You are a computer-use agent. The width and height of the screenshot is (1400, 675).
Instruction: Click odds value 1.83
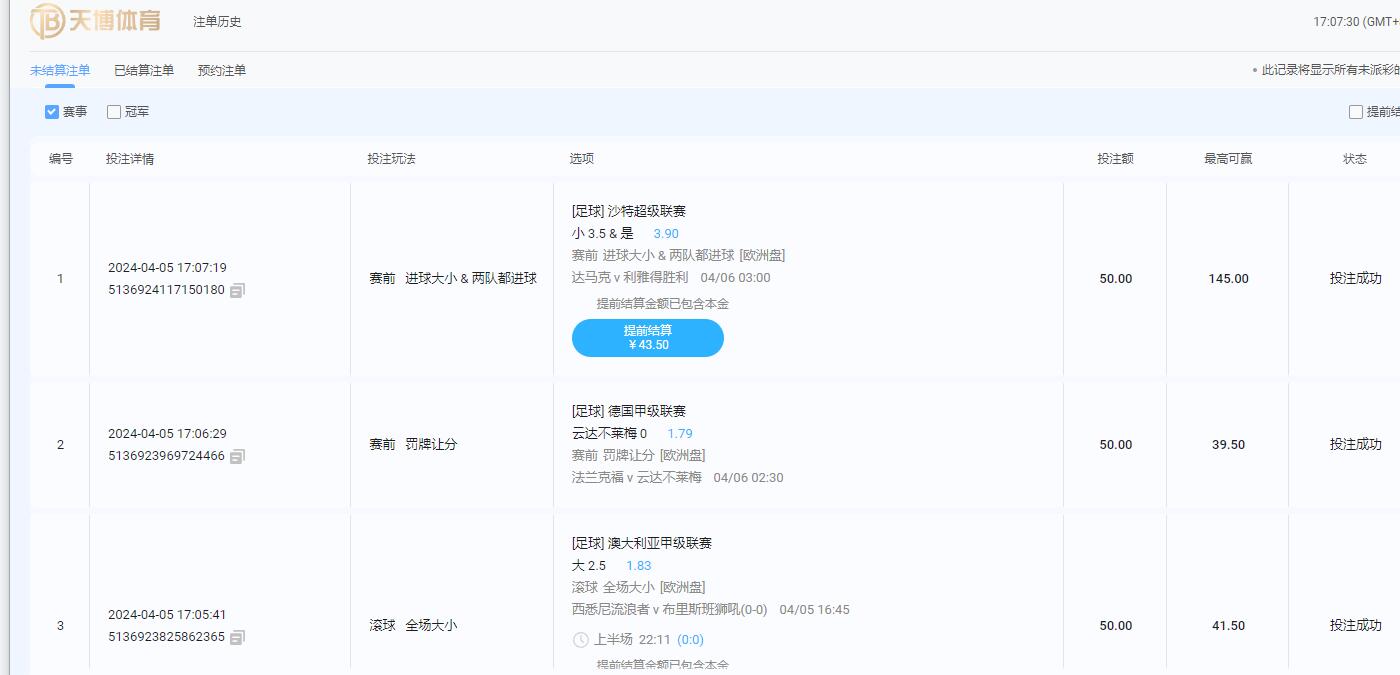click(x=639, y=565)
